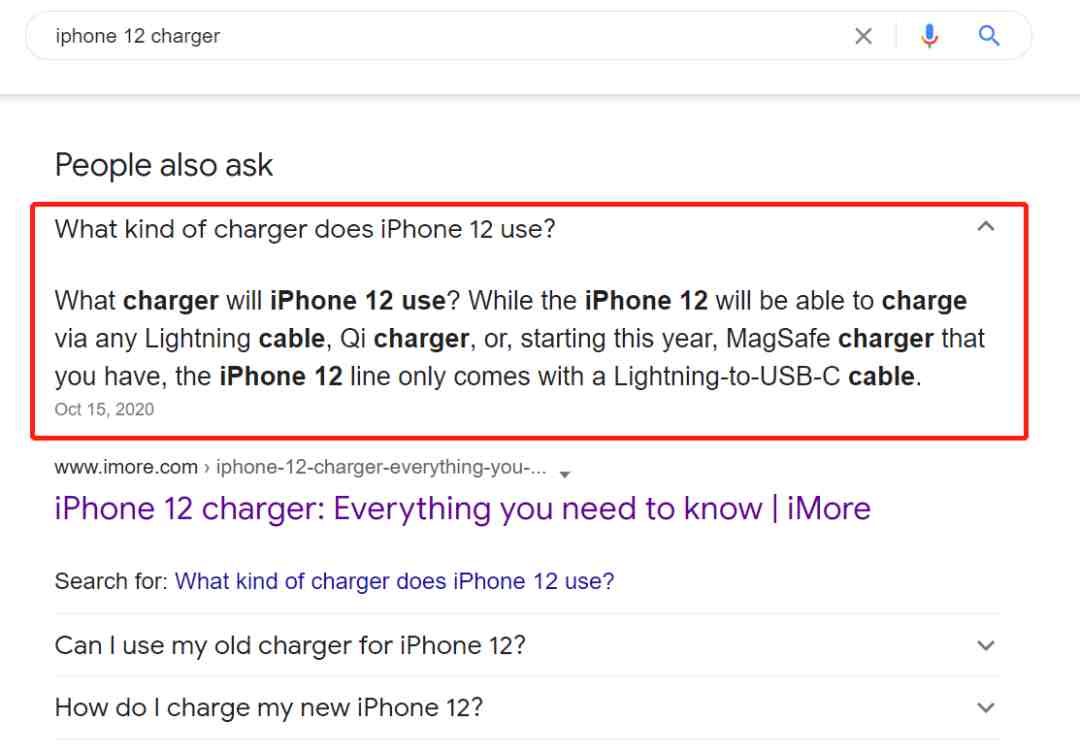Click the 'Search for:' label text
This screenshot has height=755, width=1080.
111,581
